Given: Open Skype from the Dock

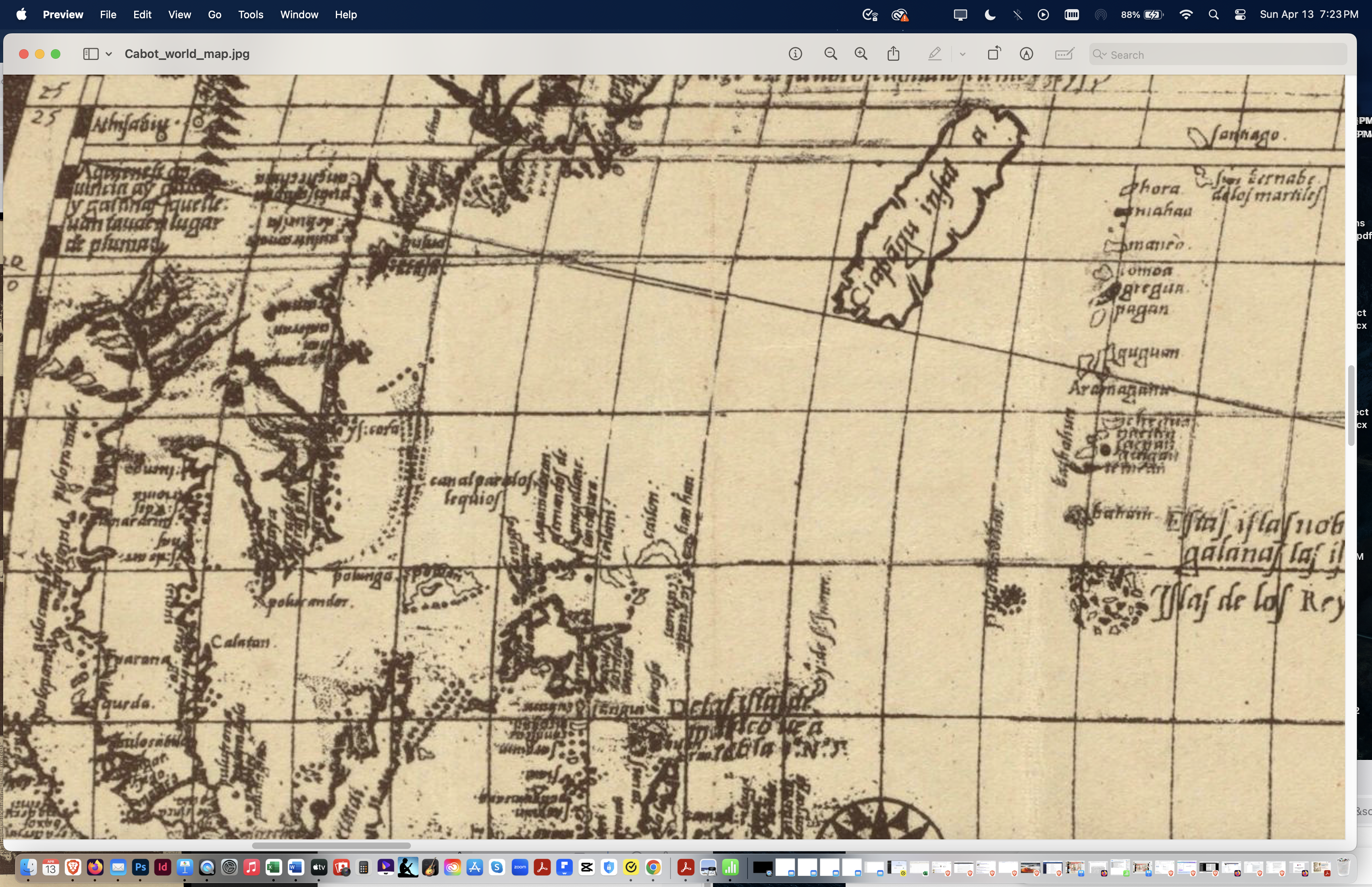Looking at the screenshot, I should pyautogui.click(x=497, y=868).
